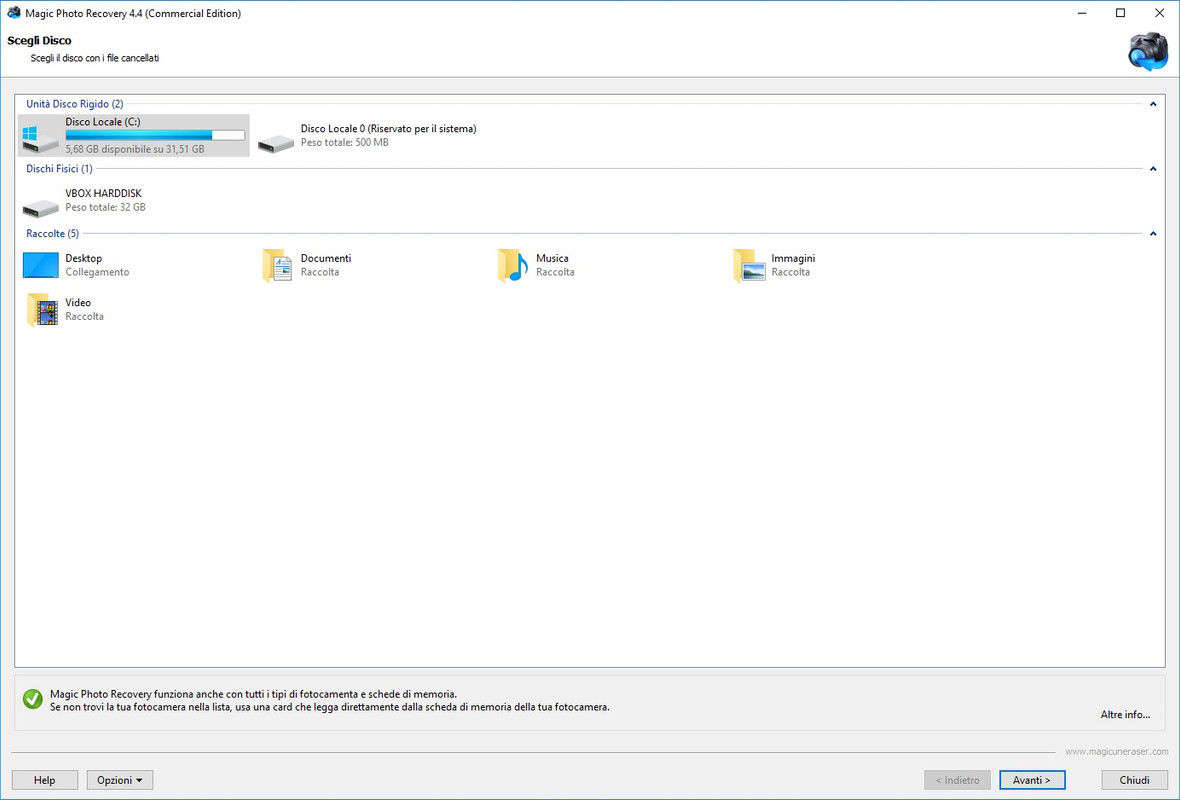Choose the Video library folder icon
1180x800 pixels.
42,309
